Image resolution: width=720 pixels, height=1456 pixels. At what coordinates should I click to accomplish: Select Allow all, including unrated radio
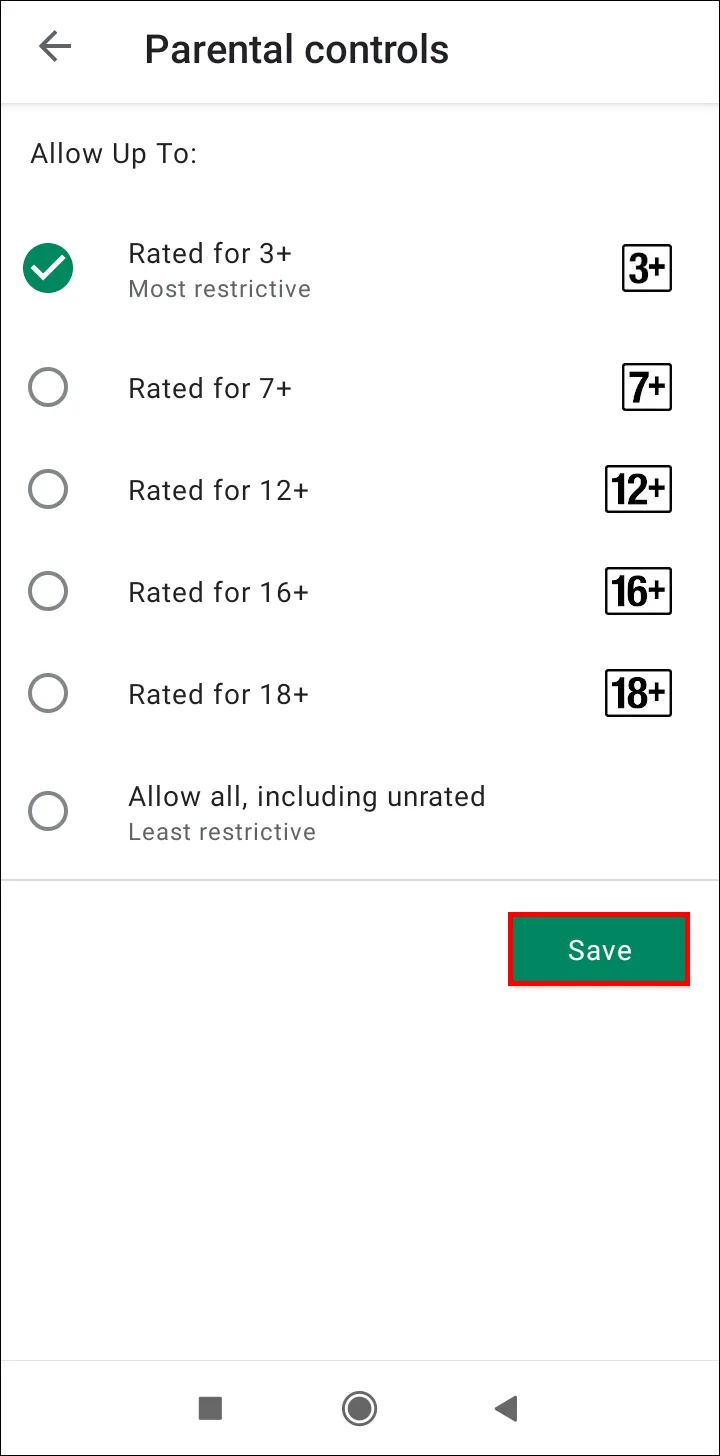(48, 811)
